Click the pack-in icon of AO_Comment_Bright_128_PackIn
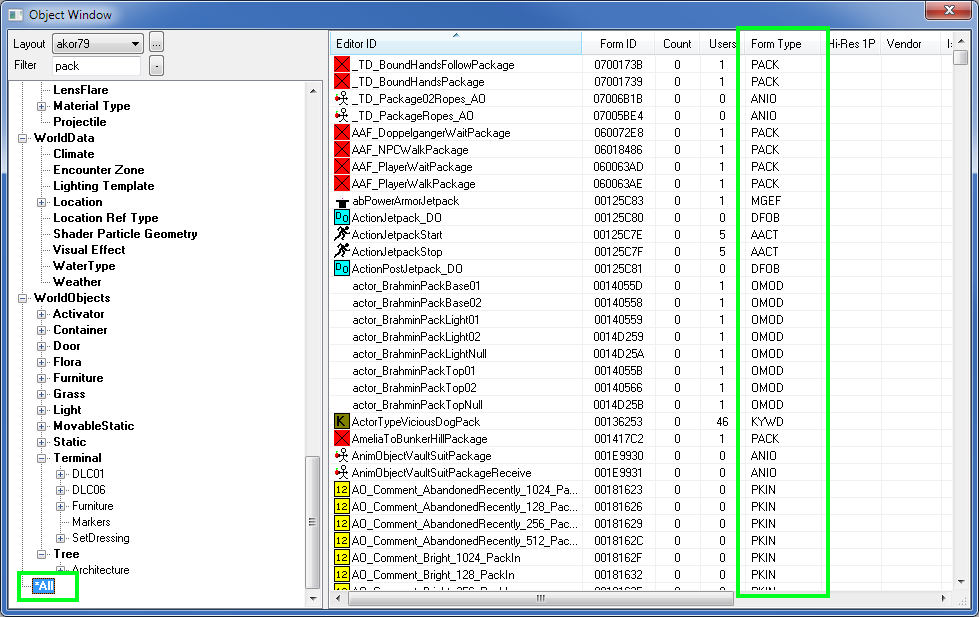This screenshot has height=617, width=979. [x=342, y=575]
